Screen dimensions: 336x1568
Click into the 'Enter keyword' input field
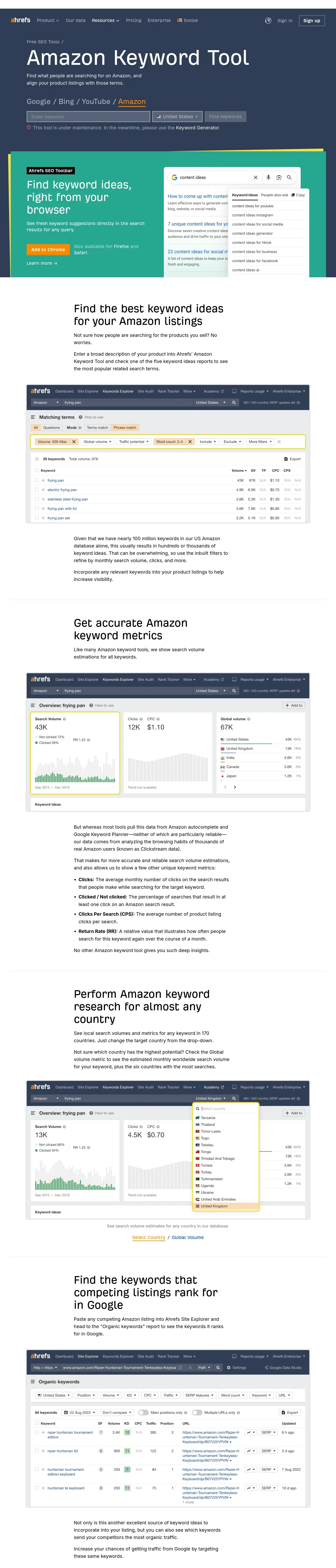pos(88,116)
